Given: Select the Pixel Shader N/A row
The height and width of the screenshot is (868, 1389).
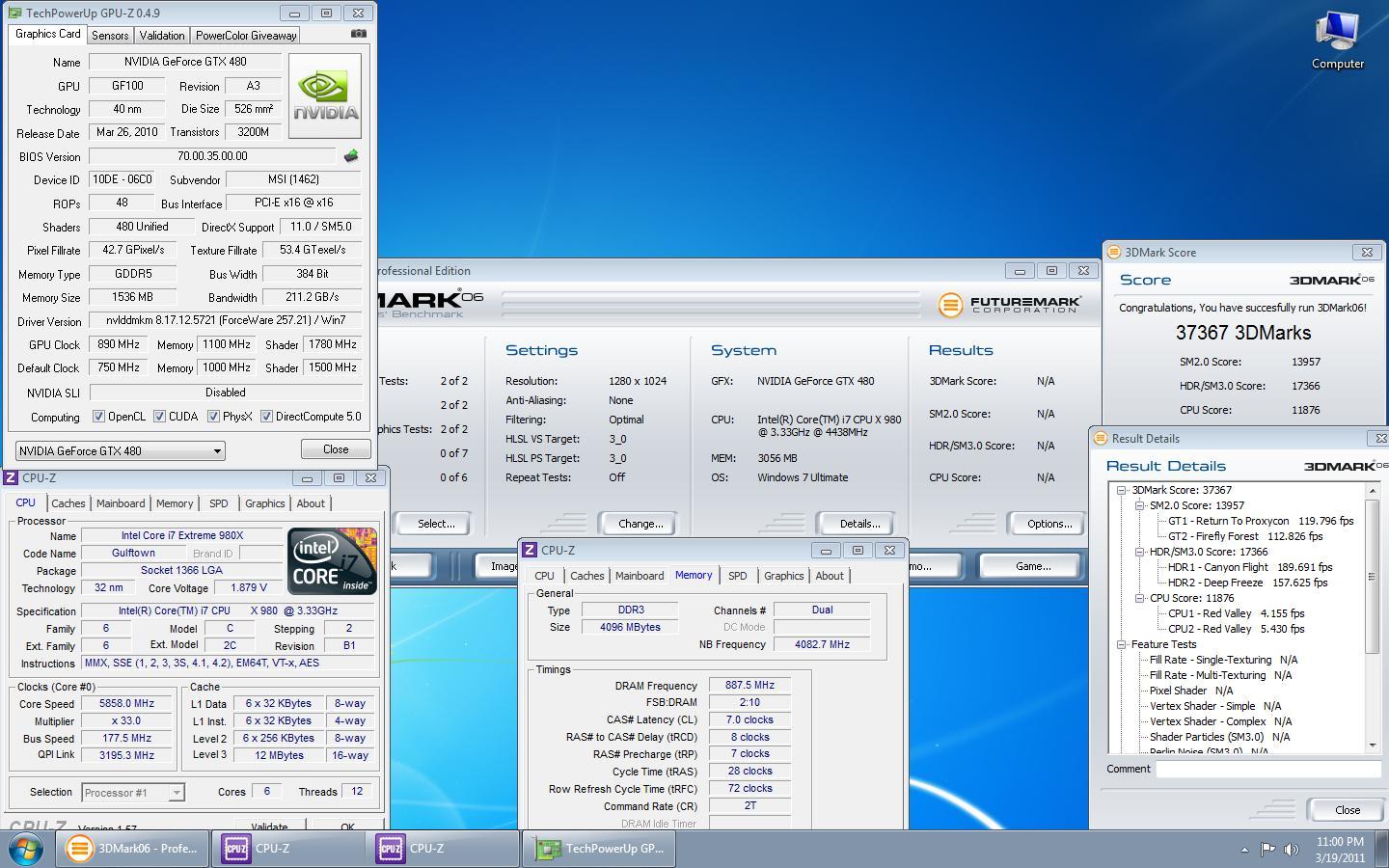Looking at the screenshot, I should (1191, 691).
